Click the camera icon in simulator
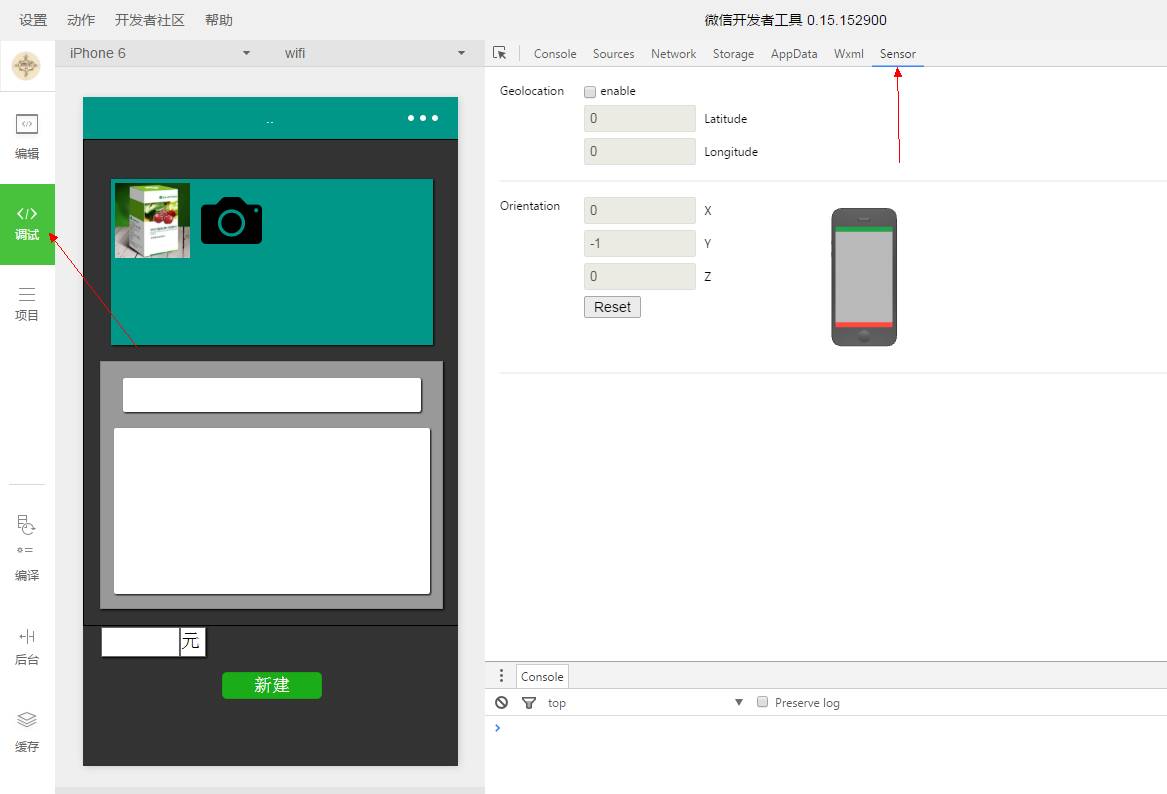 [231, 220]
